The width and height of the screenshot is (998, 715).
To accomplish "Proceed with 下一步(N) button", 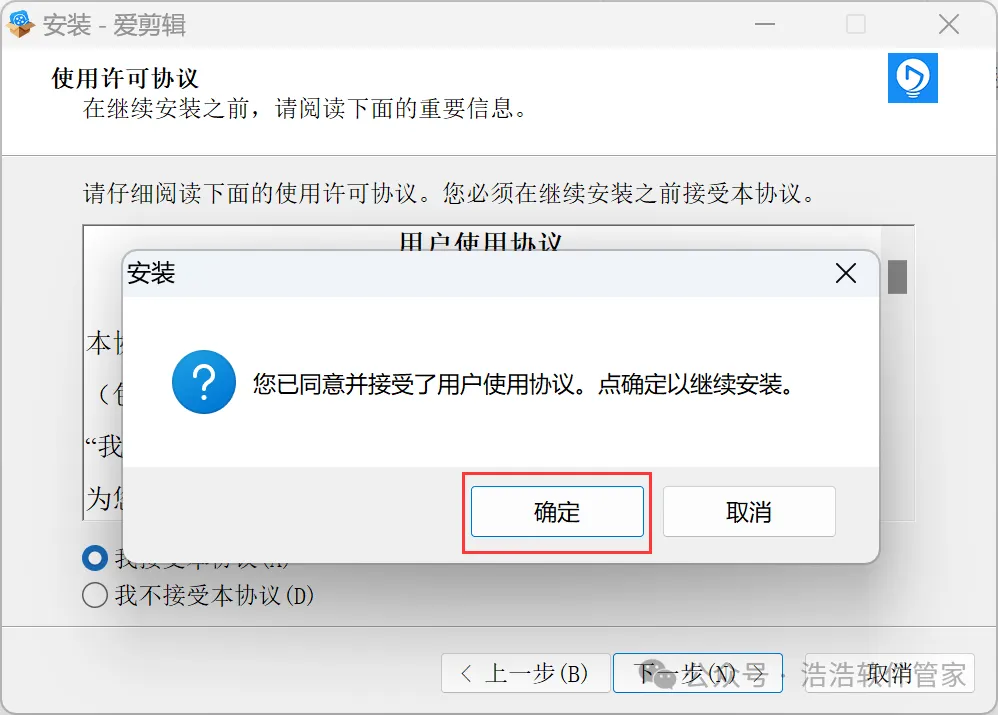I will [698, 673].
